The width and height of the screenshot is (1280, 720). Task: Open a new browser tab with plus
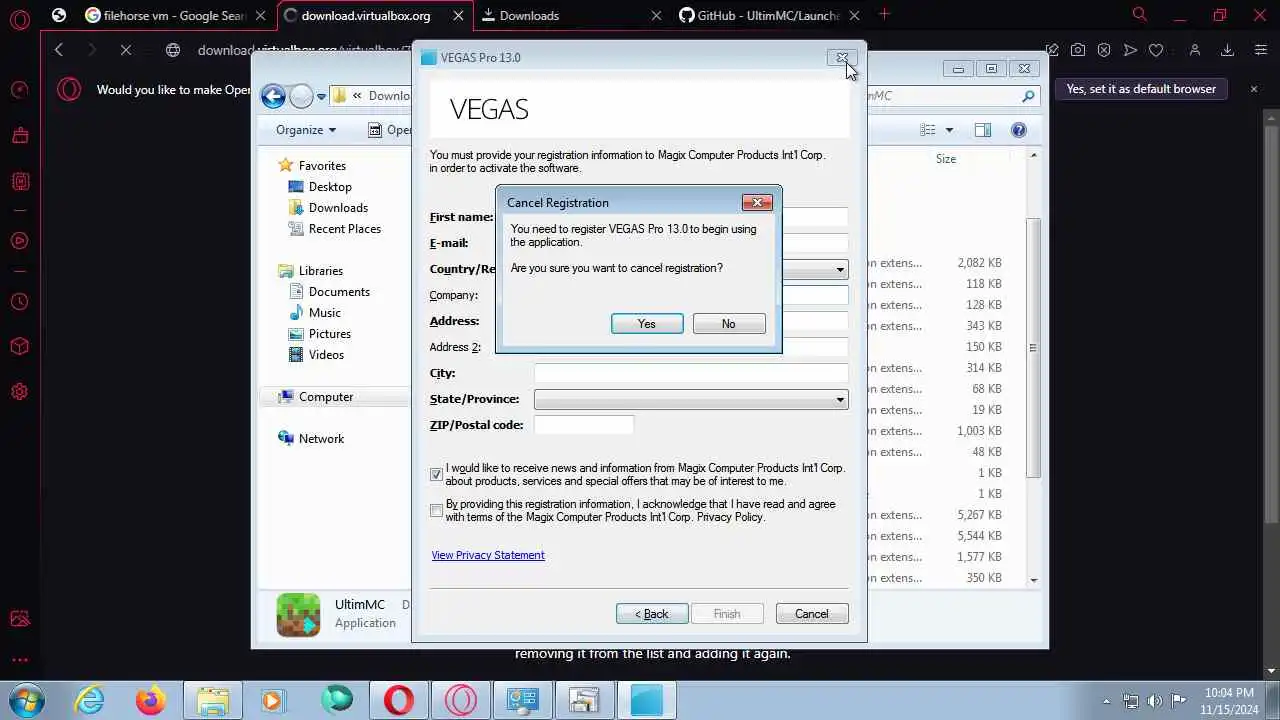(884, 14)
